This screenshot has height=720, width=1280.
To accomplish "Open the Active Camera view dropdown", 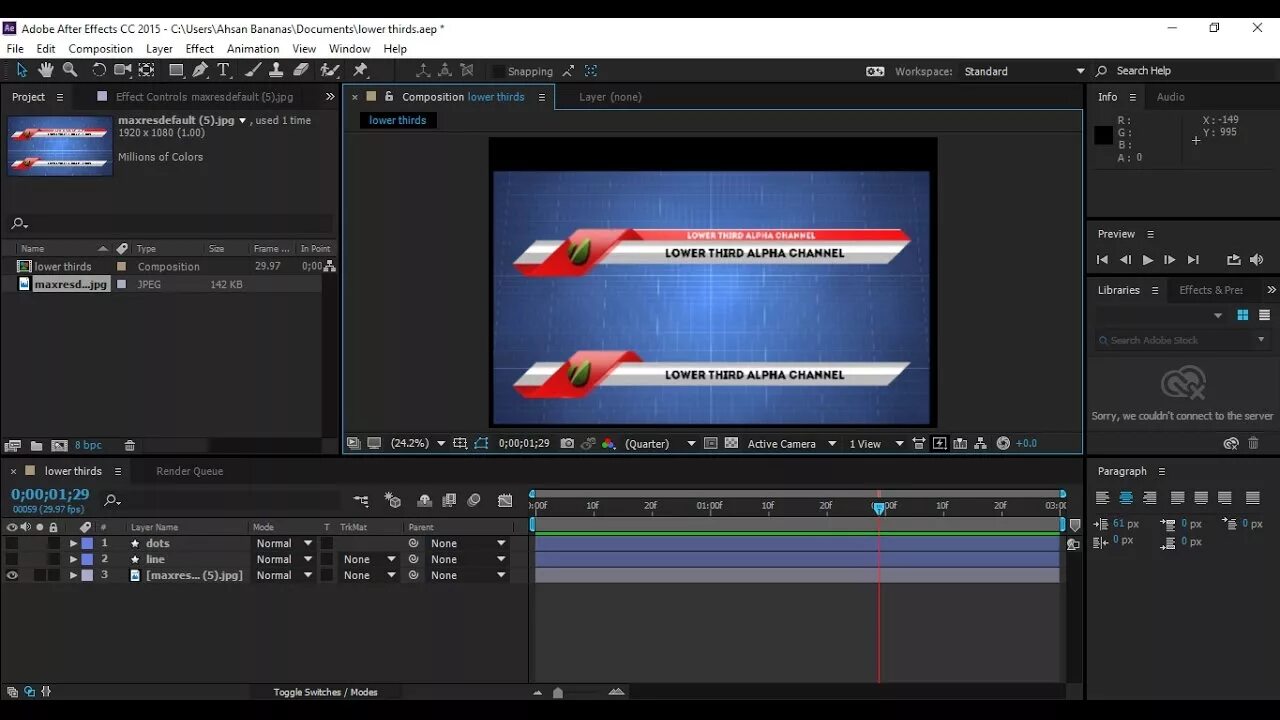I will coord(792,443).
